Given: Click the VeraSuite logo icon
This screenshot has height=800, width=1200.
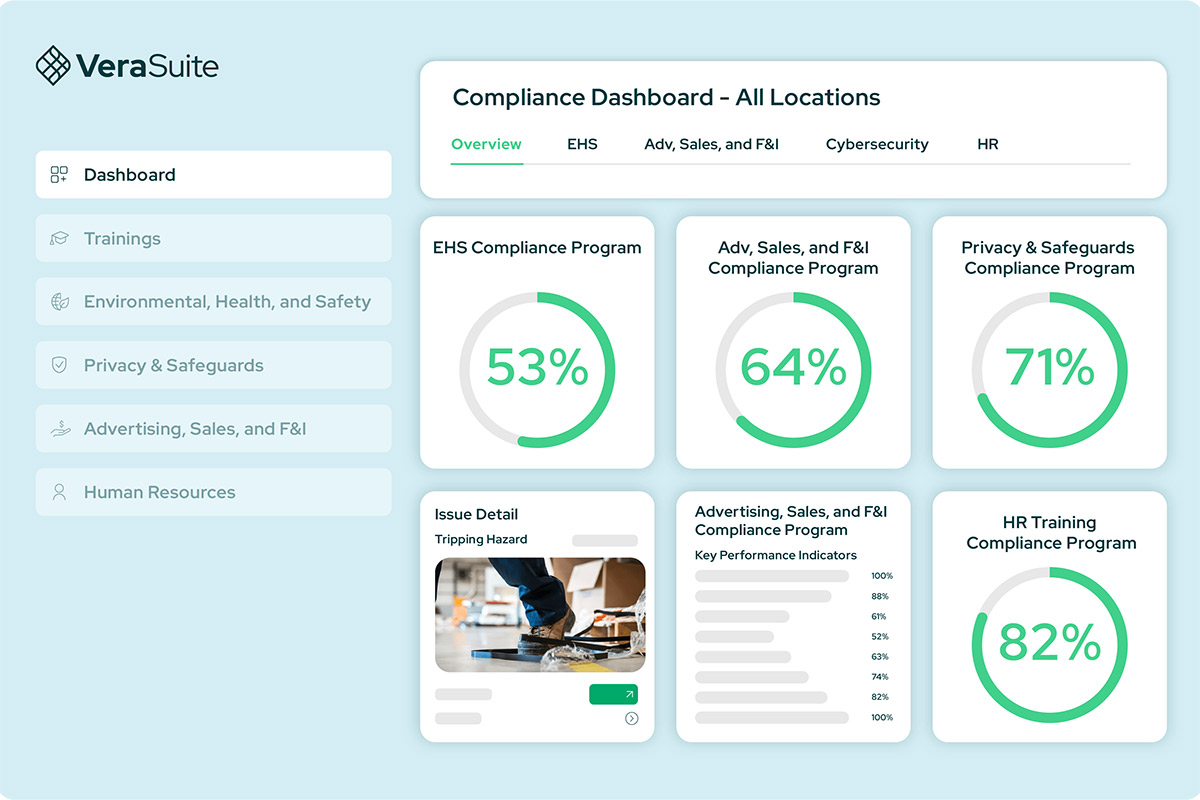Looking at the screenshot, I should (x=53, y=66).
